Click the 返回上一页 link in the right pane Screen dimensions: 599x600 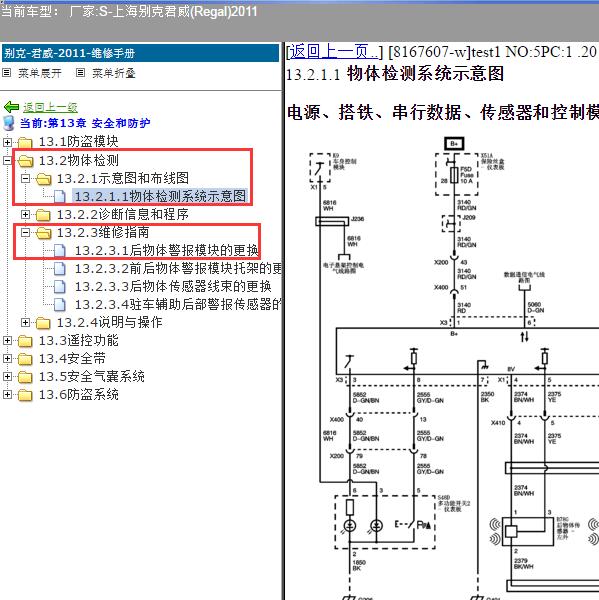pos(334,52)
